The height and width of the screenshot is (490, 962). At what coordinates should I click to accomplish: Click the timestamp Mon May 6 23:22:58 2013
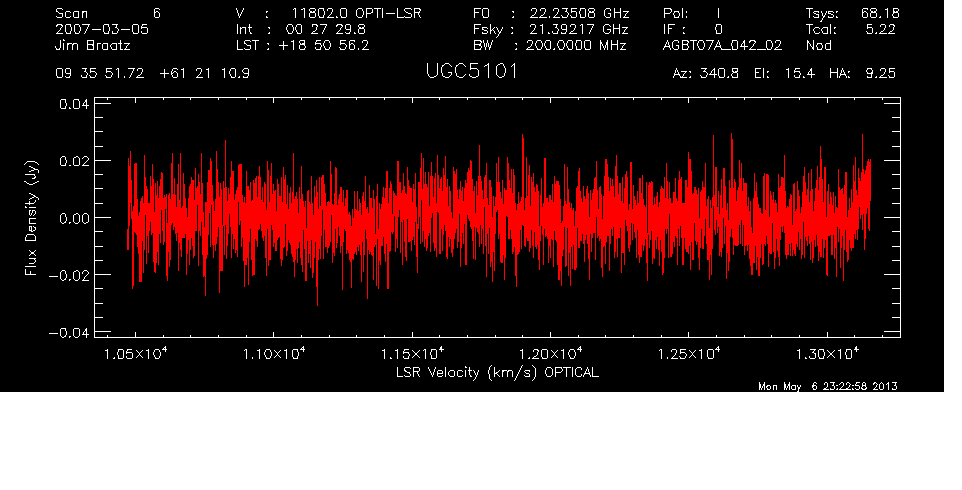point(829,386)
